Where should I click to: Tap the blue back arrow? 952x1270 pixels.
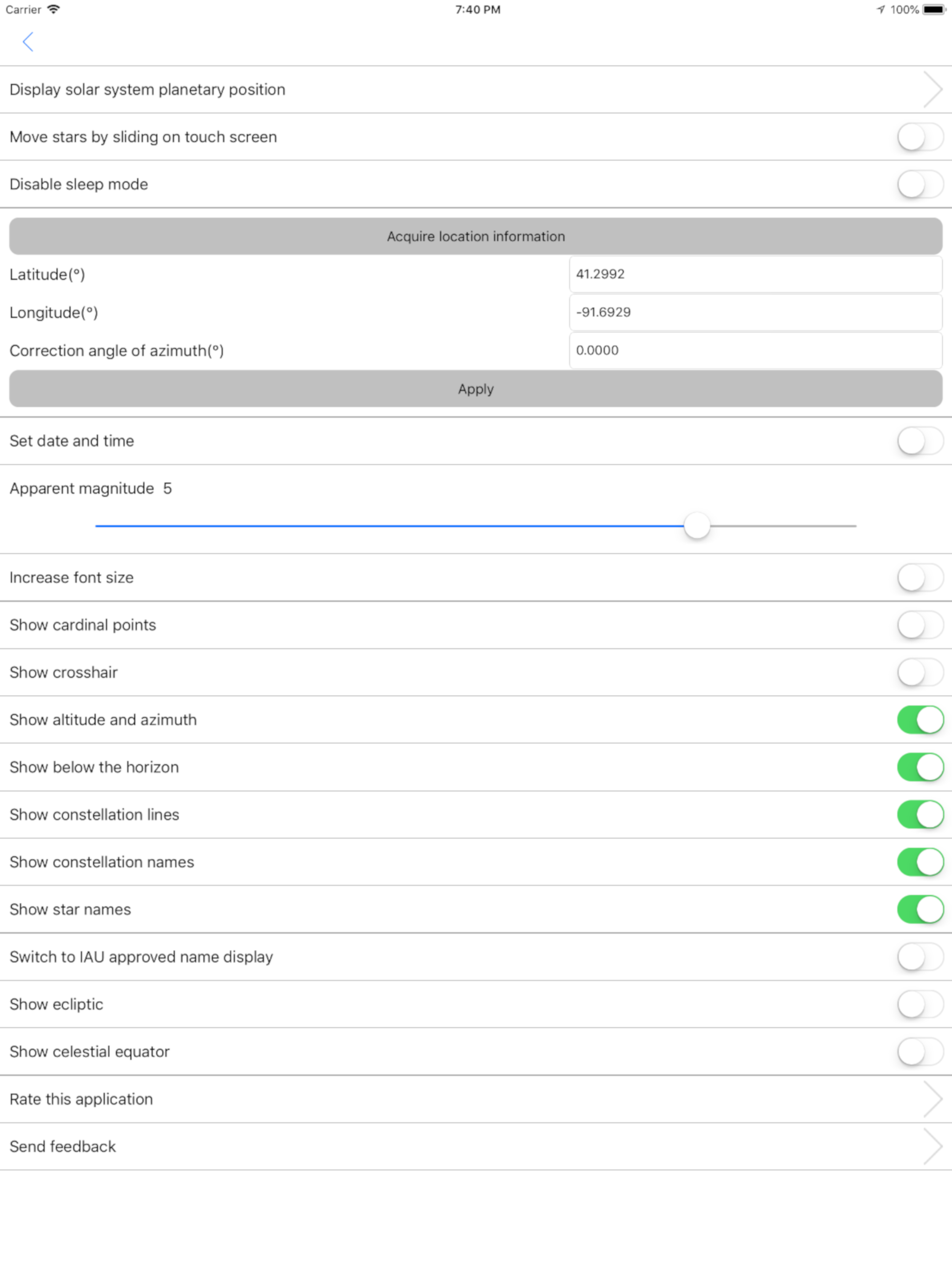[27, 42]
